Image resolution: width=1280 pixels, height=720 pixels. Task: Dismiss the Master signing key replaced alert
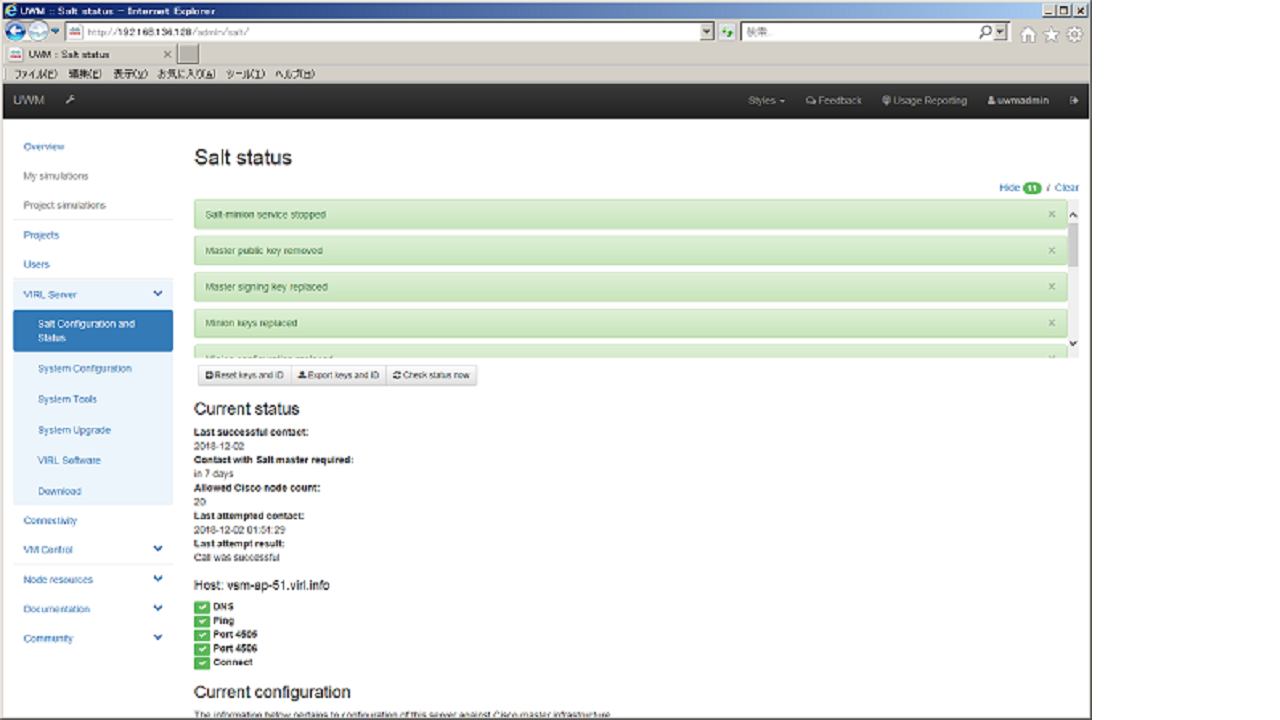[1051, 286]
